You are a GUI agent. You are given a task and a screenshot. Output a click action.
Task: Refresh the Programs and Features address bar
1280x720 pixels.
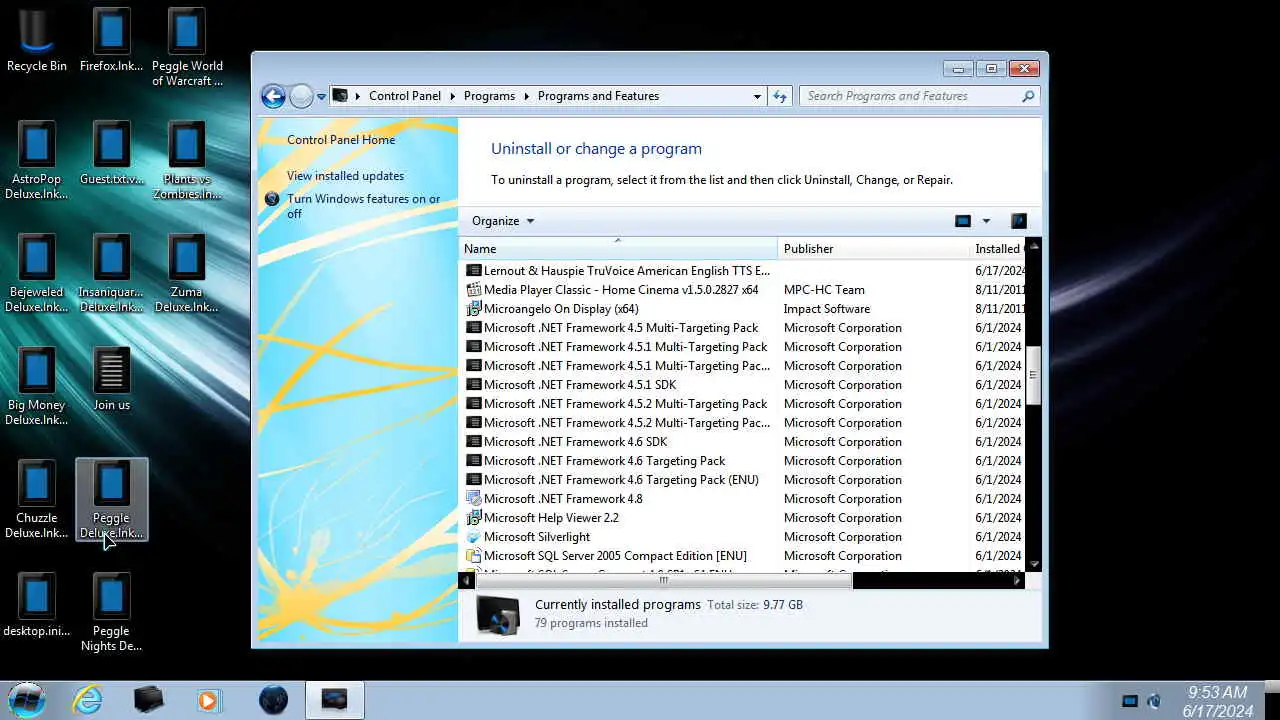pos(782,96)
